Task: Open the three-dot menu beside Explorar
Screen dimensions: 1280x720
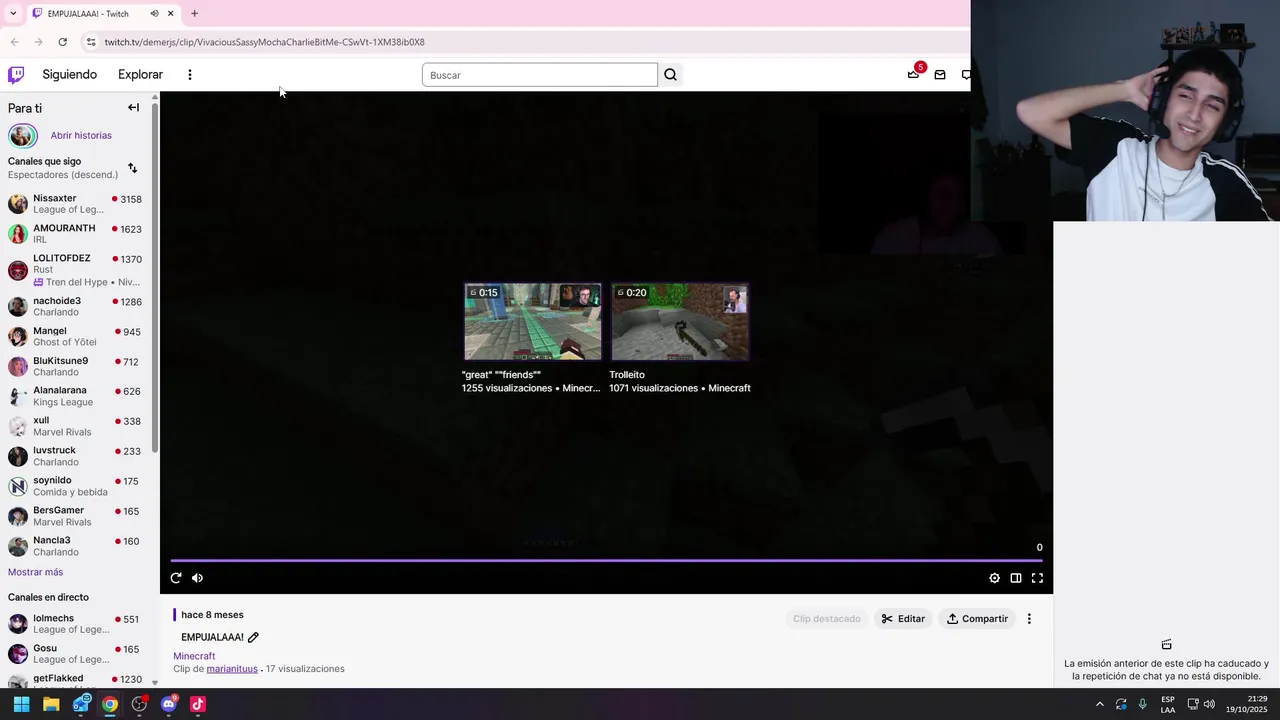Action: [x=189, y=75]
